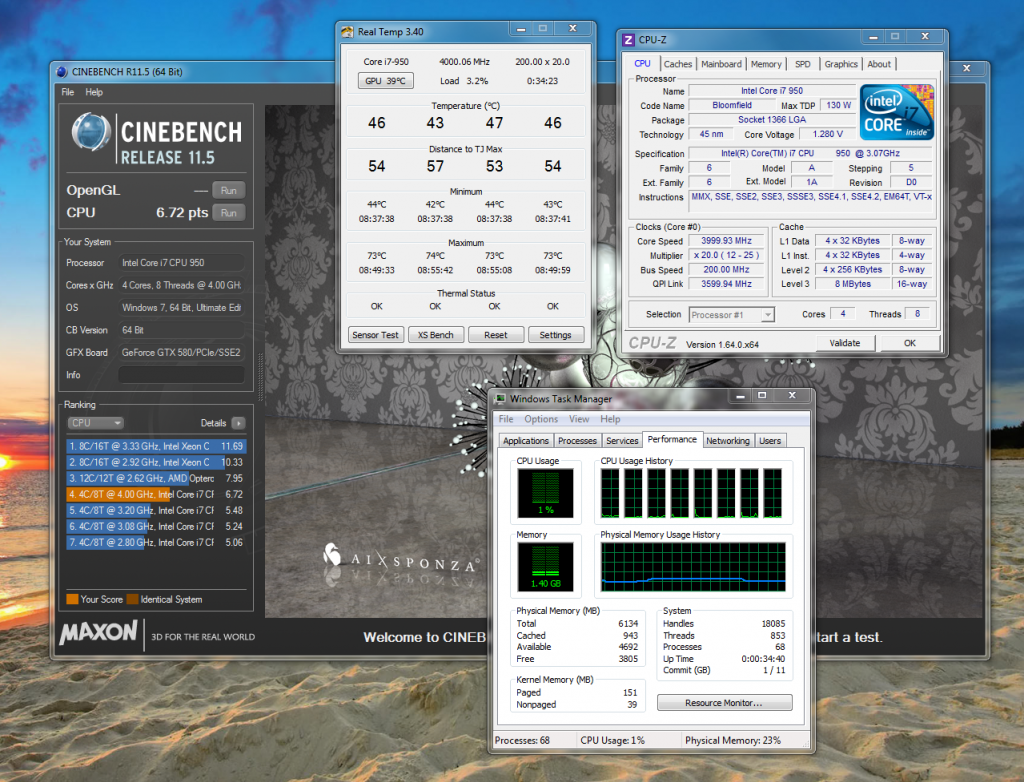1024x782 pixels.
Task: Switch to the Graphics tab in CPU-Z
Action: click(x=840, y=64)
